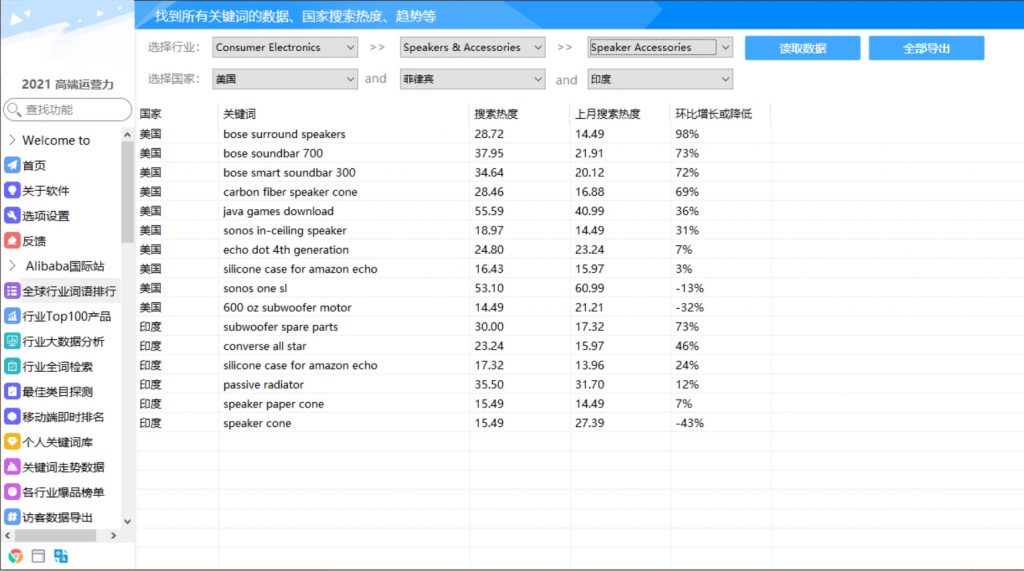Open 访客数据导出 hash icon

pyautogui.click(x=12, y=517)
